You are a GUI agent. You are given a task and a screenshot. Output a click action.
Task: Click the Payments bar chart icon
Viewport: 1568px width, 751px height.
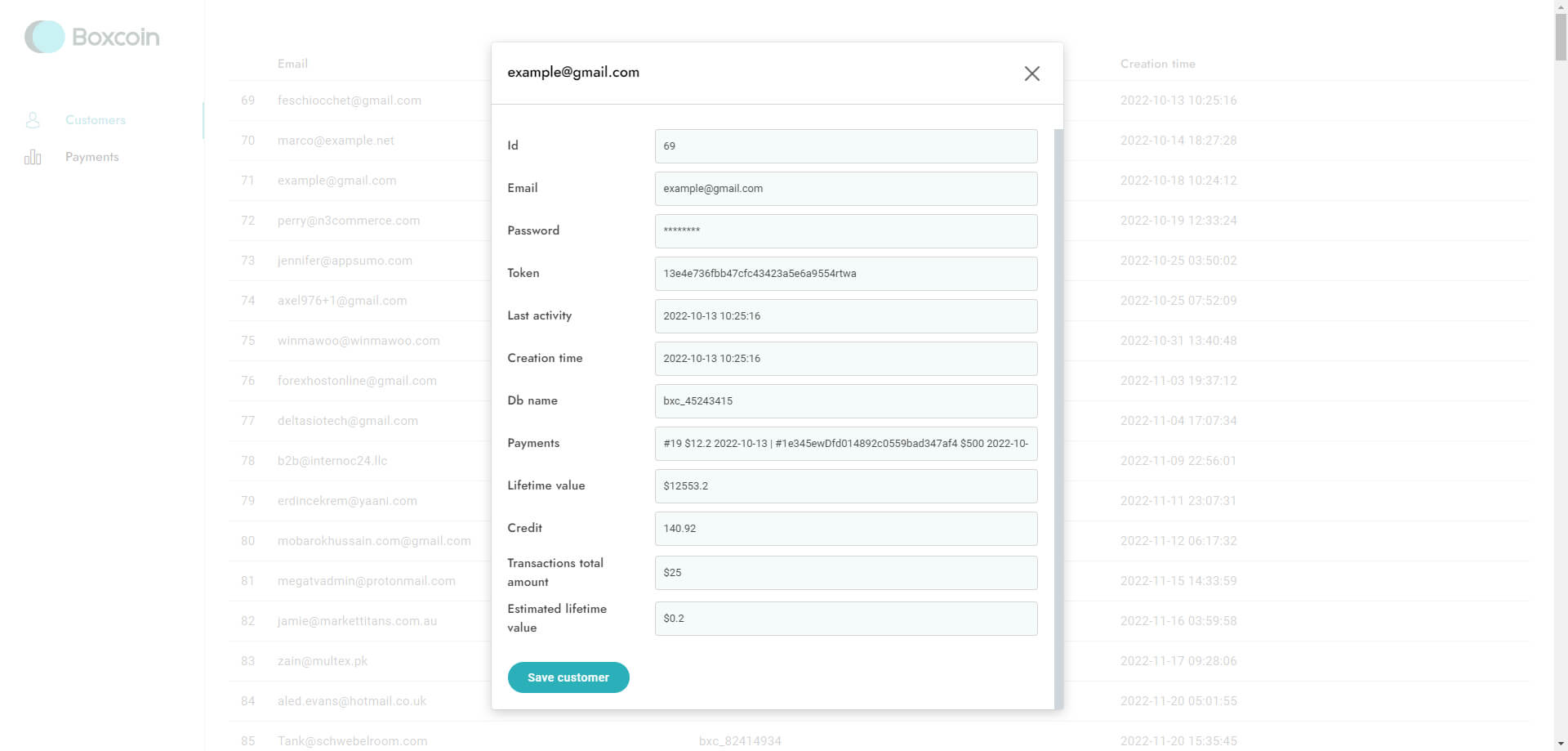click(x=33, y=157)
